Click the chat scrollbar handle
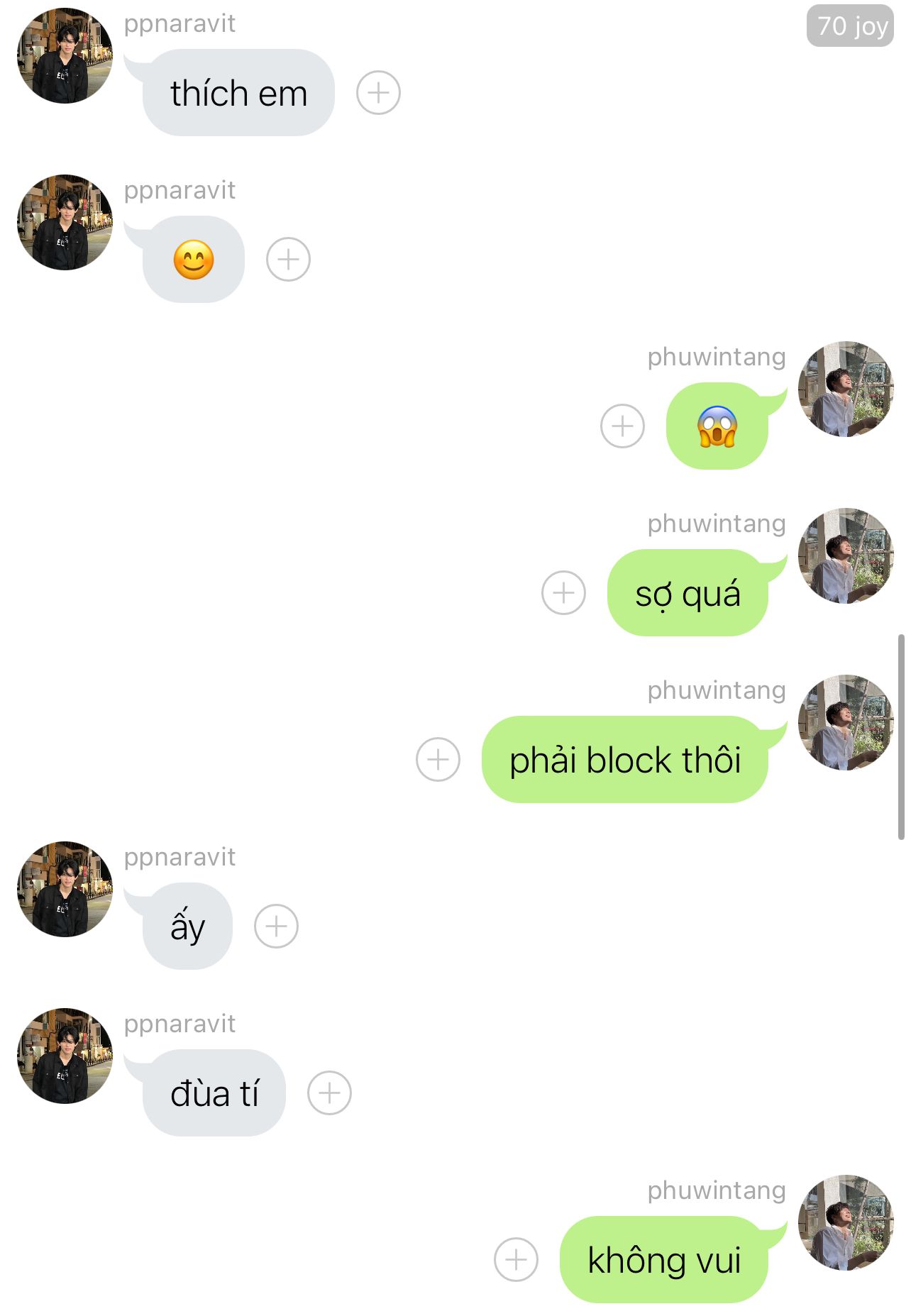This screenshot has height=1316, width=911. (901, 737)
